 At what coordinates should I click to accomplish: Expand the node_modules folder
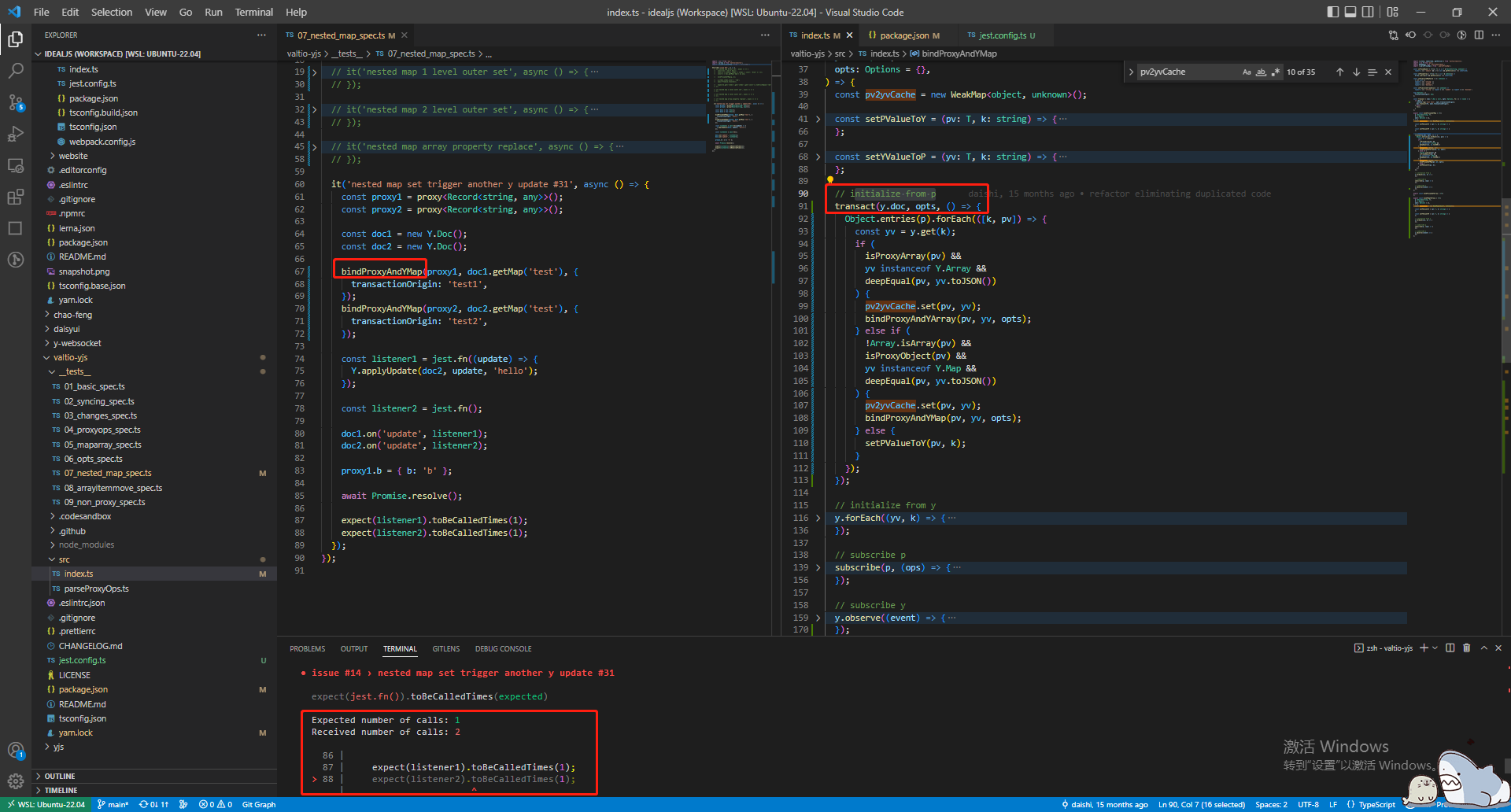click(x=85, y=544)
